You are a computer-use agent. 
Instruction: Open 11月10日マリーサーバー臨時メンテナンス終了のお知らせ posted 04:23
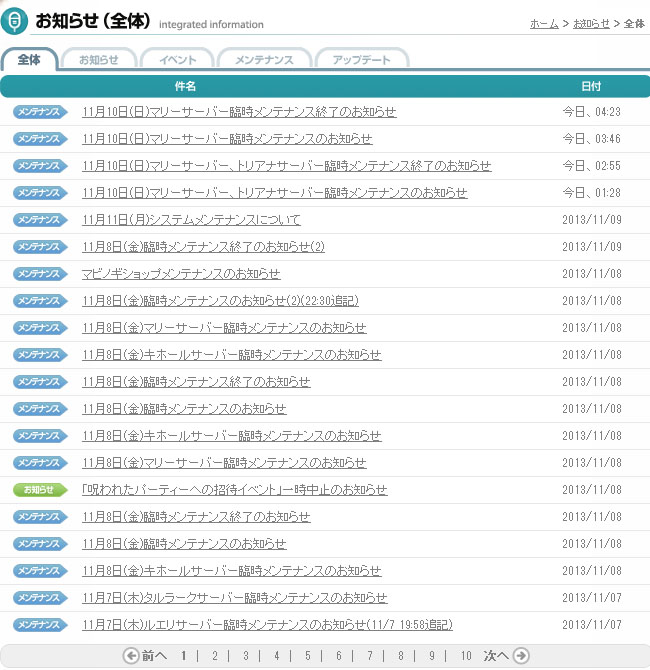pyautogui.click(x=239, y=112)
